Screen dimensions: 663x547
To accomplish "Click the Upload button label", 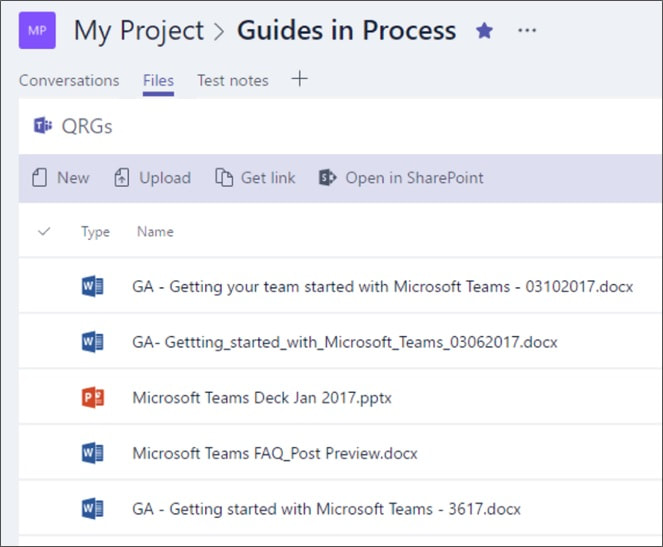I will tap(165, 178).
